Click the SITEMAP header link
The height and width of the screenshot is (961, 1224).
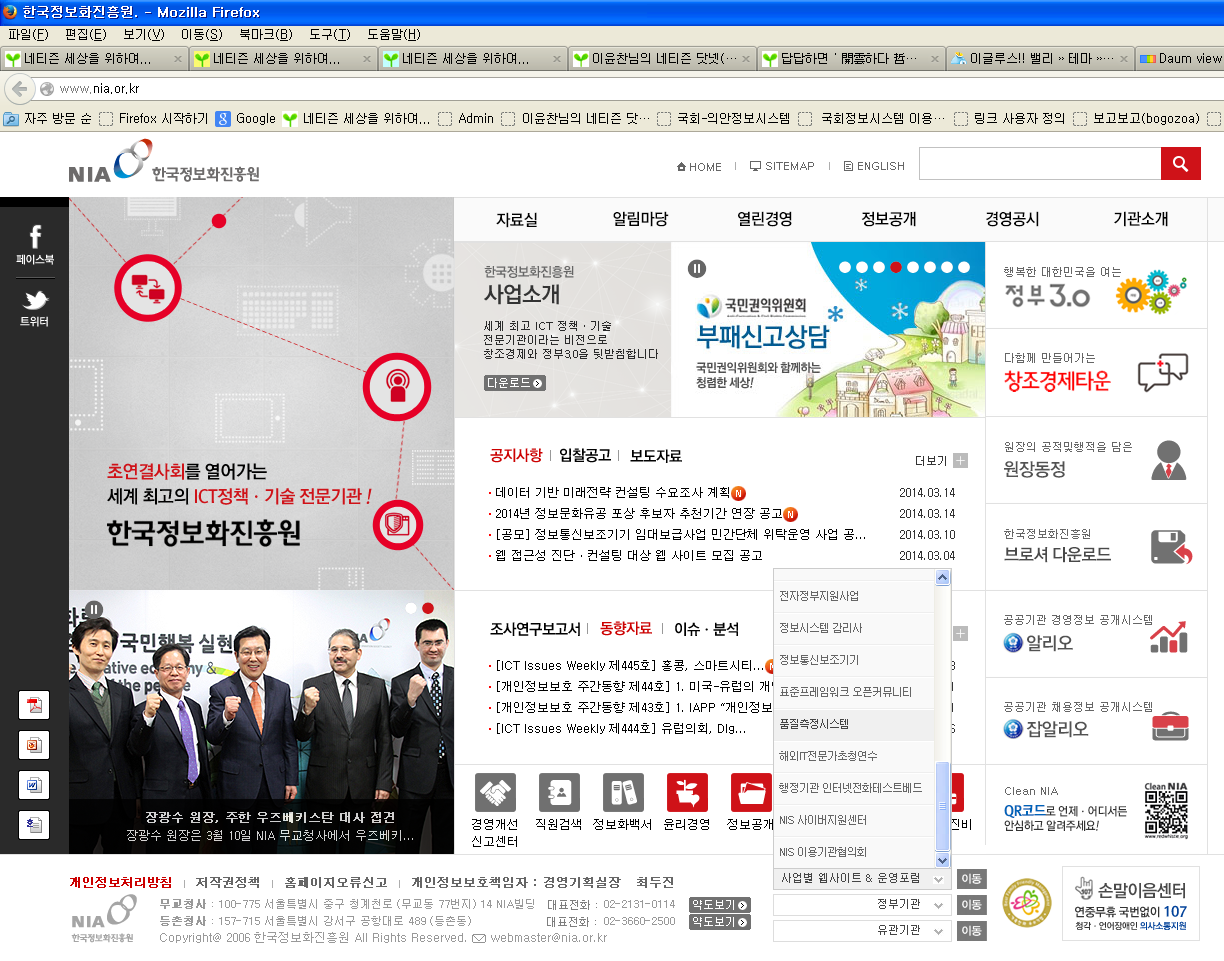782,166
